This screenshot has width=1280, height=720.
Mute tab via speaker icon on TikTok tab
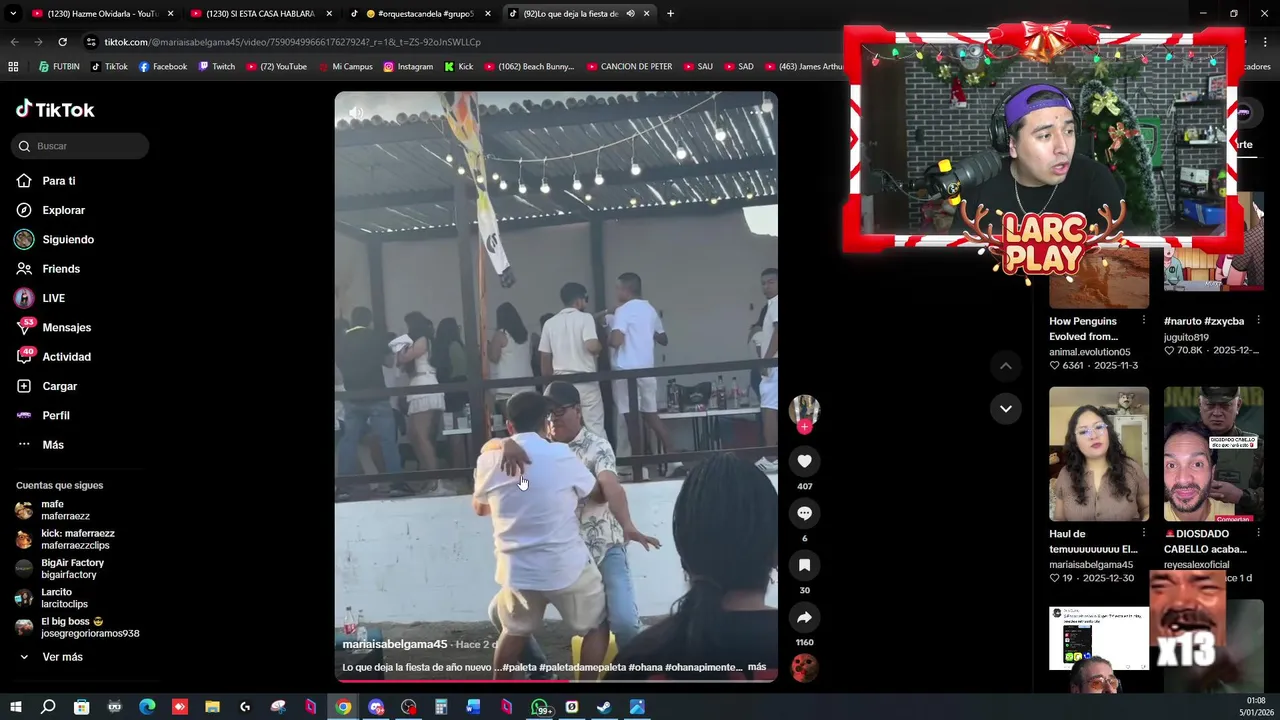tap(630, 14)
